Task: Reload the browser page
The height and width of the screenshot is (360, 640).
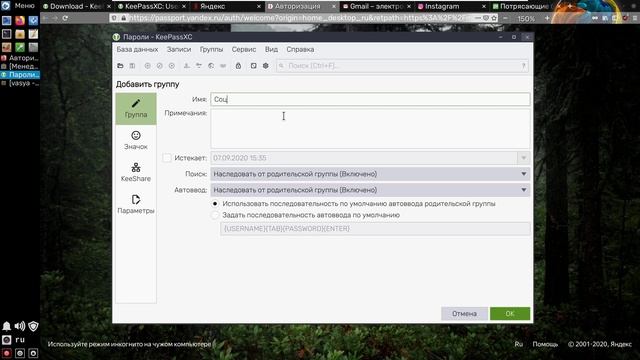Action: pyautogui.click(x=65, y=18)
